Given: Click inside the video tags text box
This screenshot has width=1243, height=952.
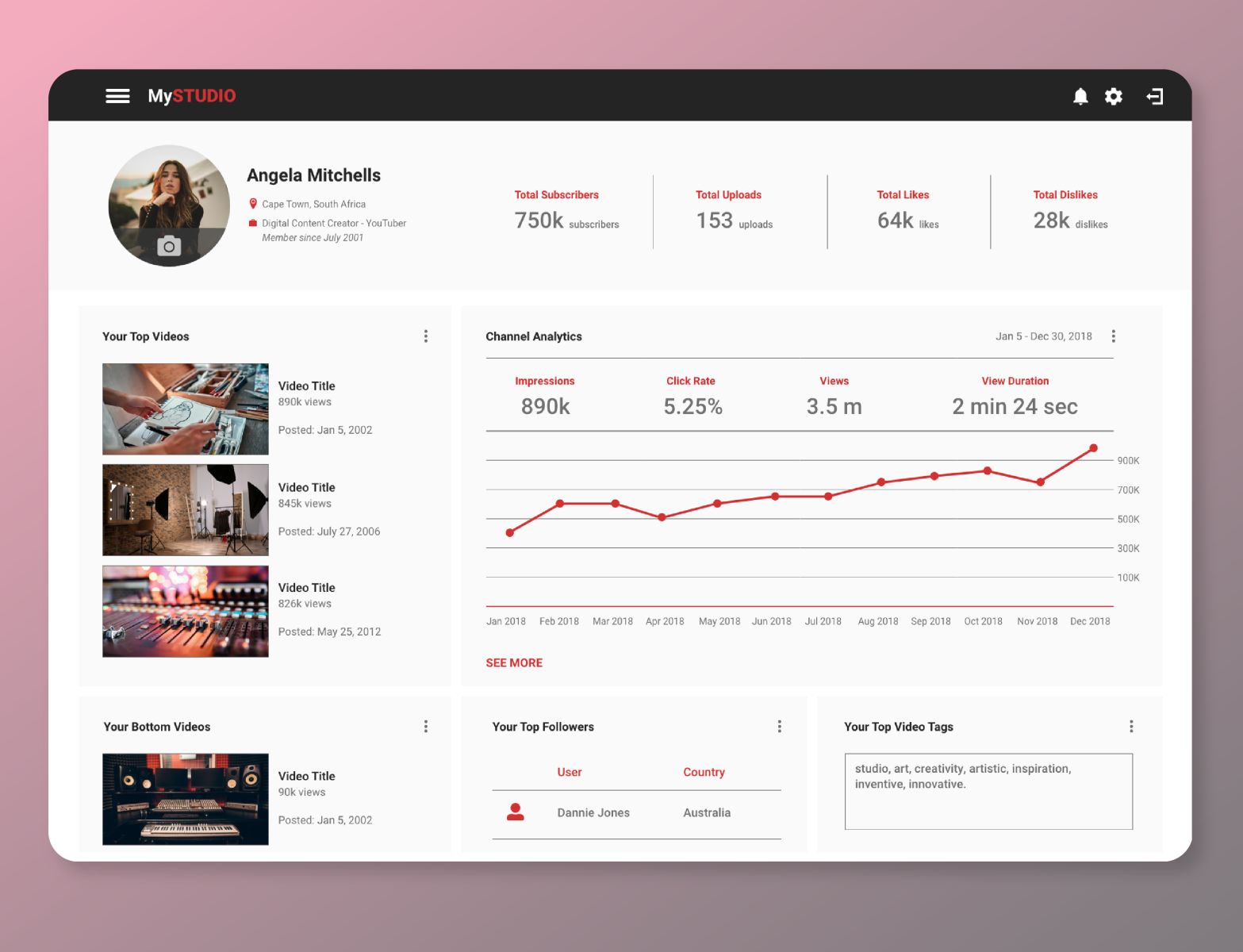Looking at the screenshot, I should click(x=988, y=791).
